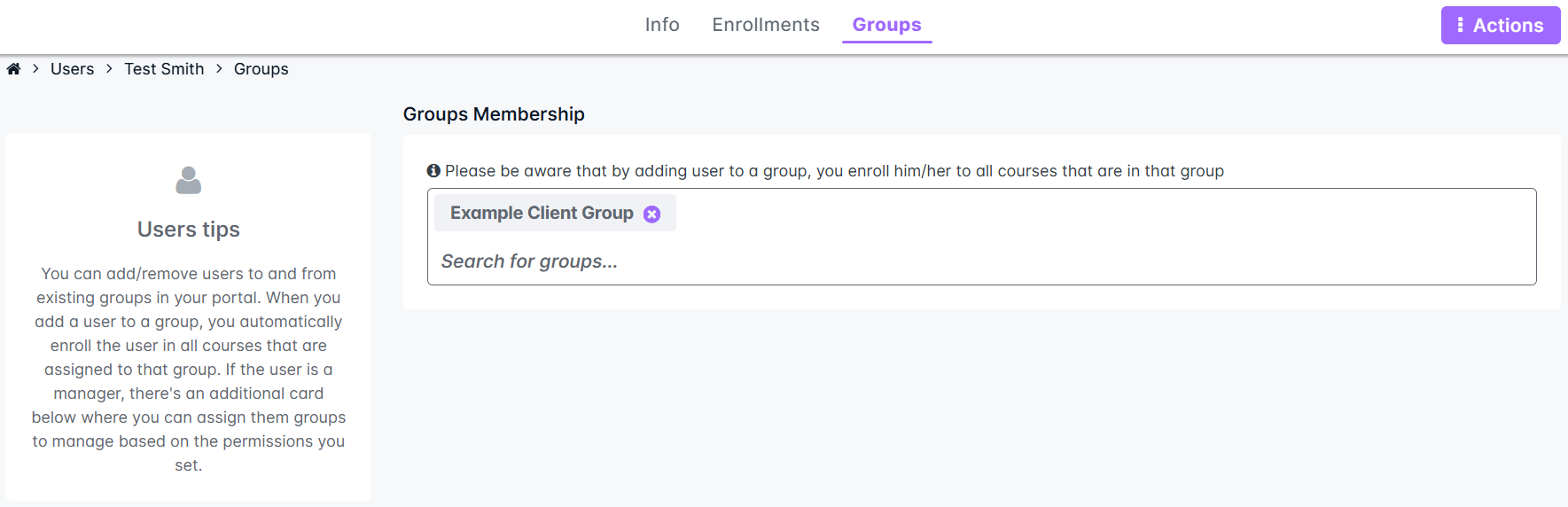
Task: Remove the Example Client Group tag
Action: pyautogui.click(x=651, y=214)
